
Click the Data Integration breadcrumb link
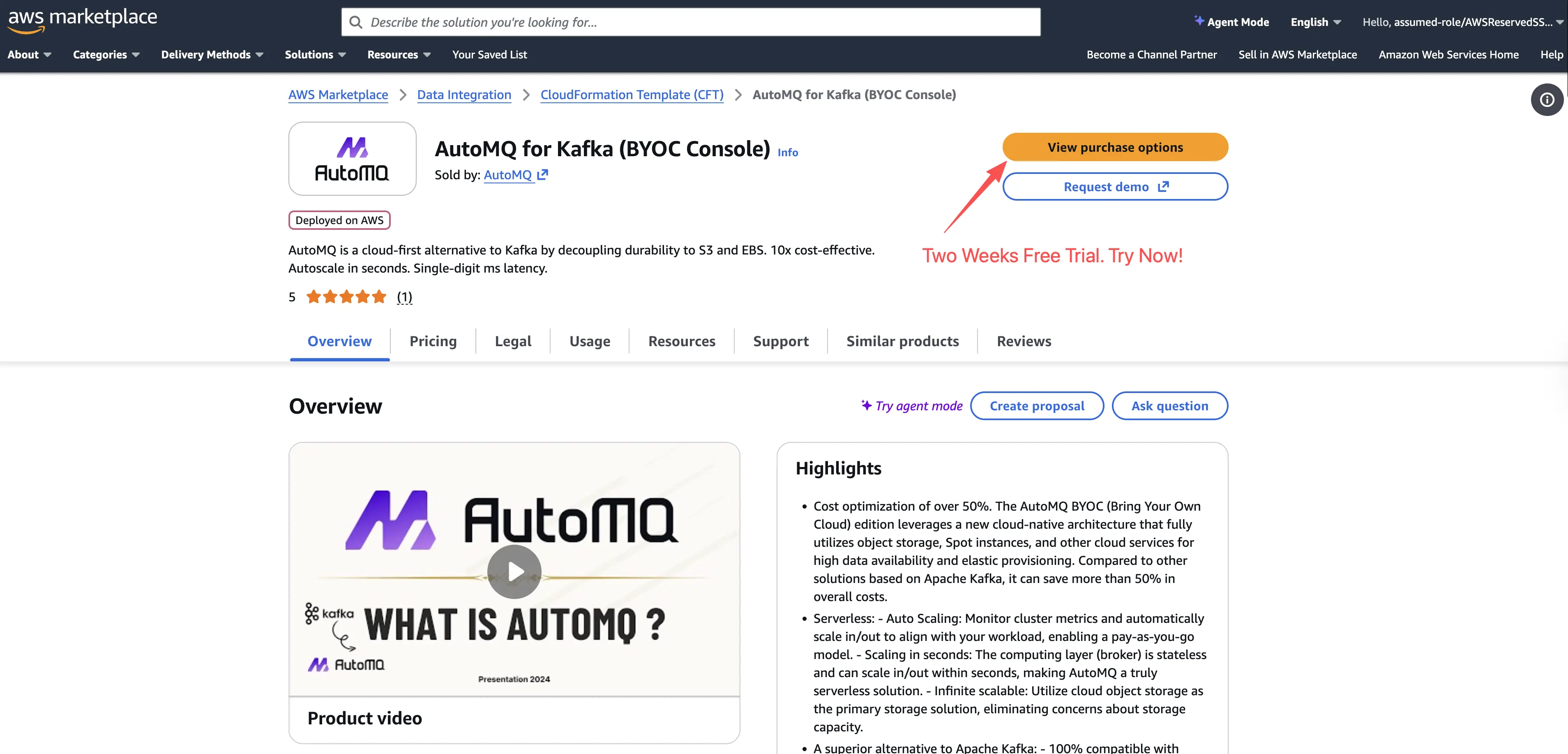[x=464, y=95]
